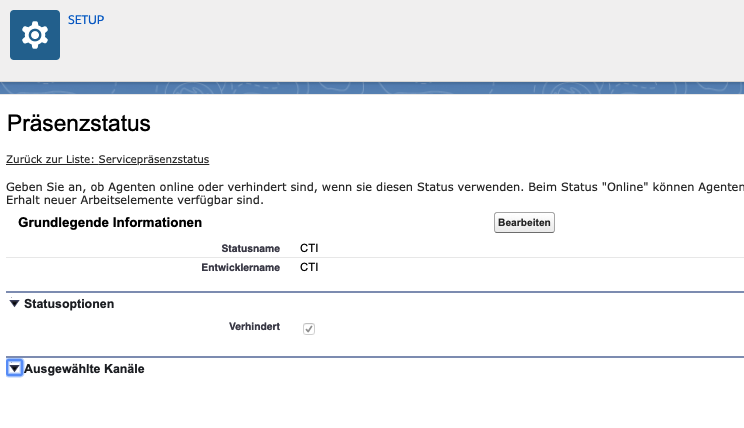
Task: Click the Statusoptionen section title
Action: (x=69, y=304)
